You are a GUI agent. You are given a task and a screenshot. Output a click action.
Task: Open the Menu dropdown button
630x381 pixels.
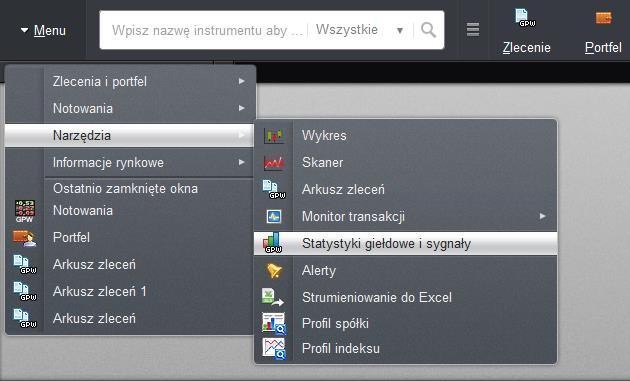pyautogui.click(x=43, y=30)
